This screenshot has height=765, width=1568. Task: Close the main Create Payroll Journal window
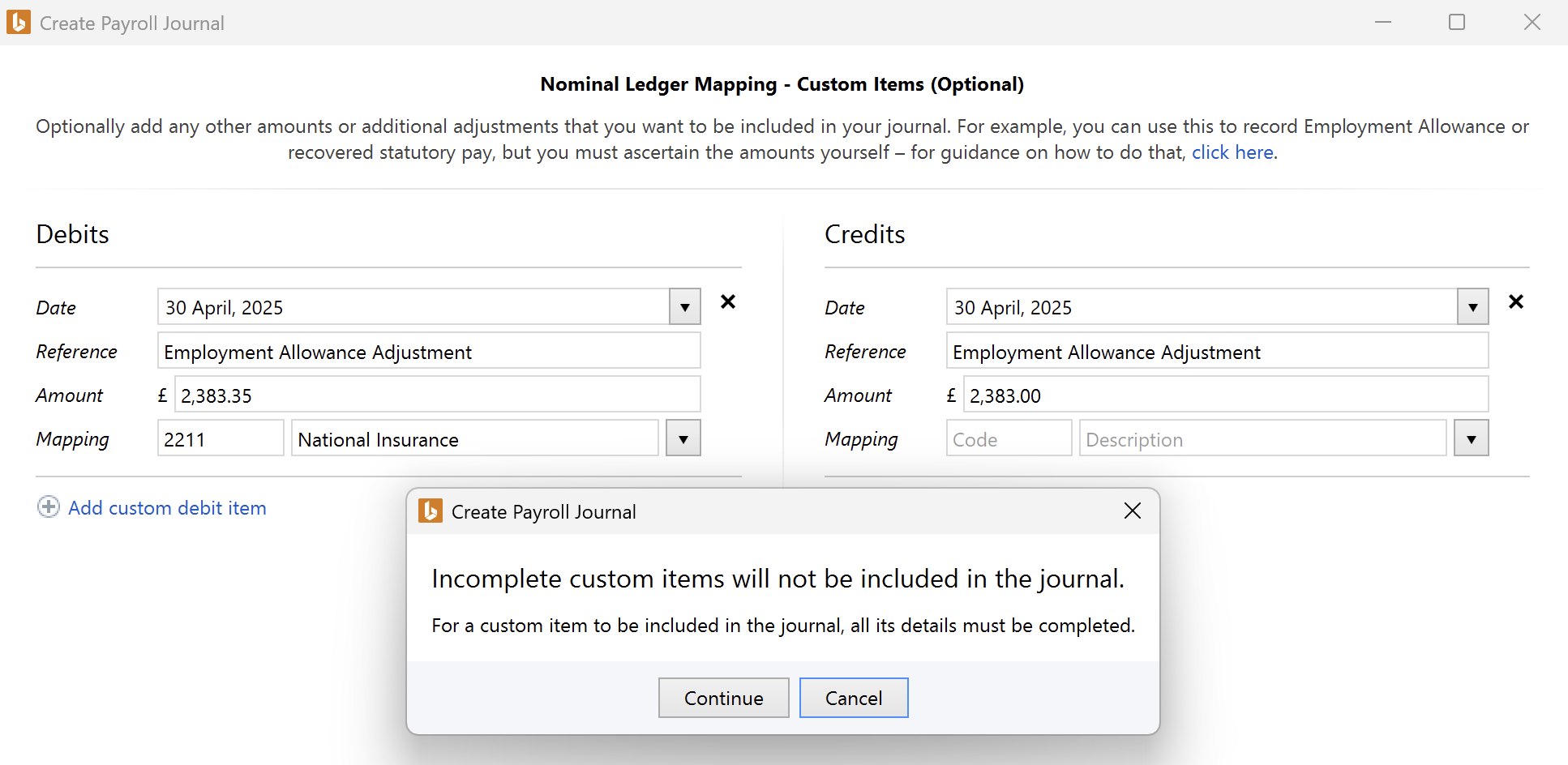[x=1532, y=22]
